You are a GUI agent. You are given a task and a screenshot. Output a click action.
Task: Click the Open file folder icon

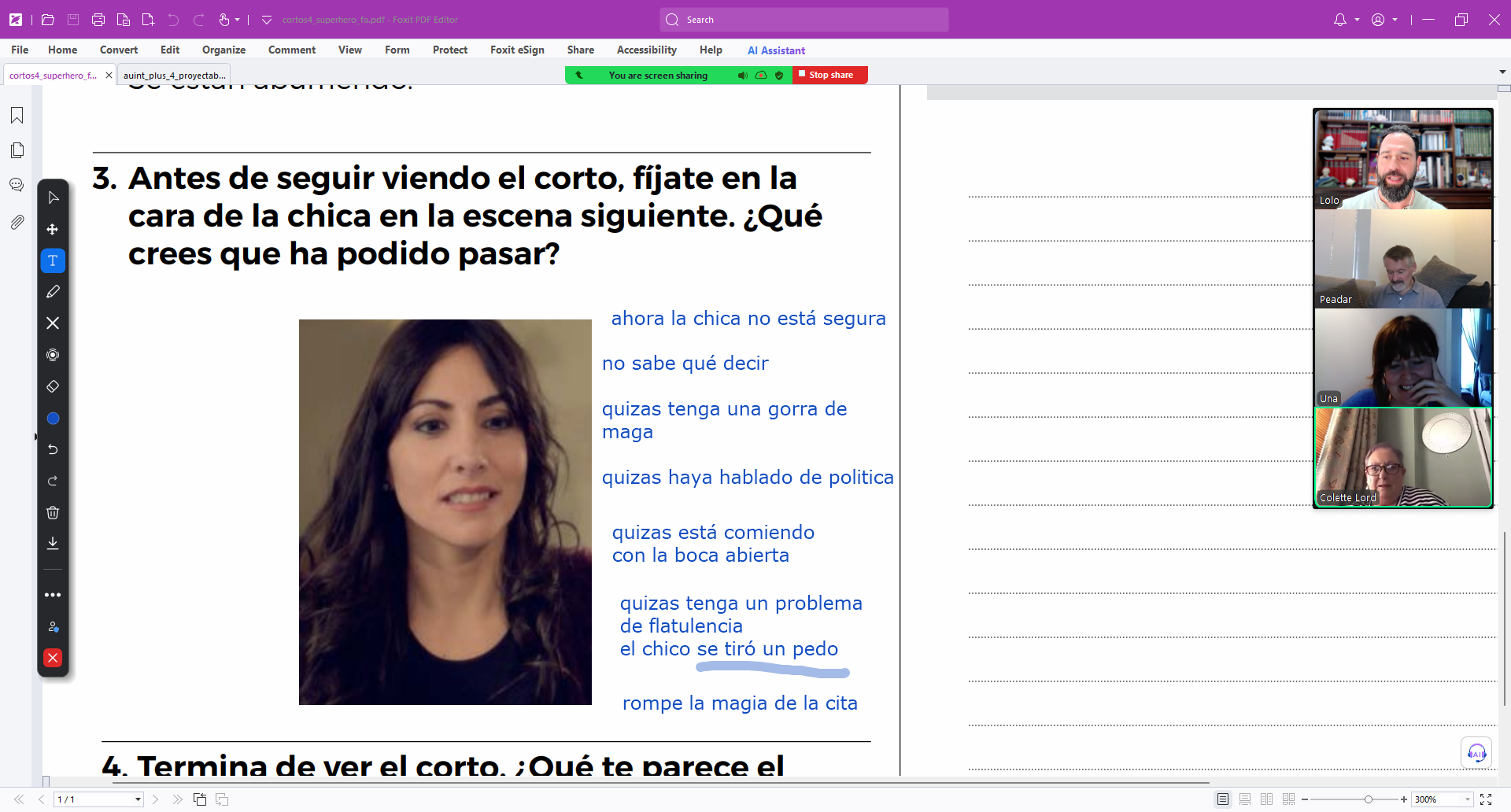click(x=47, y=20)
